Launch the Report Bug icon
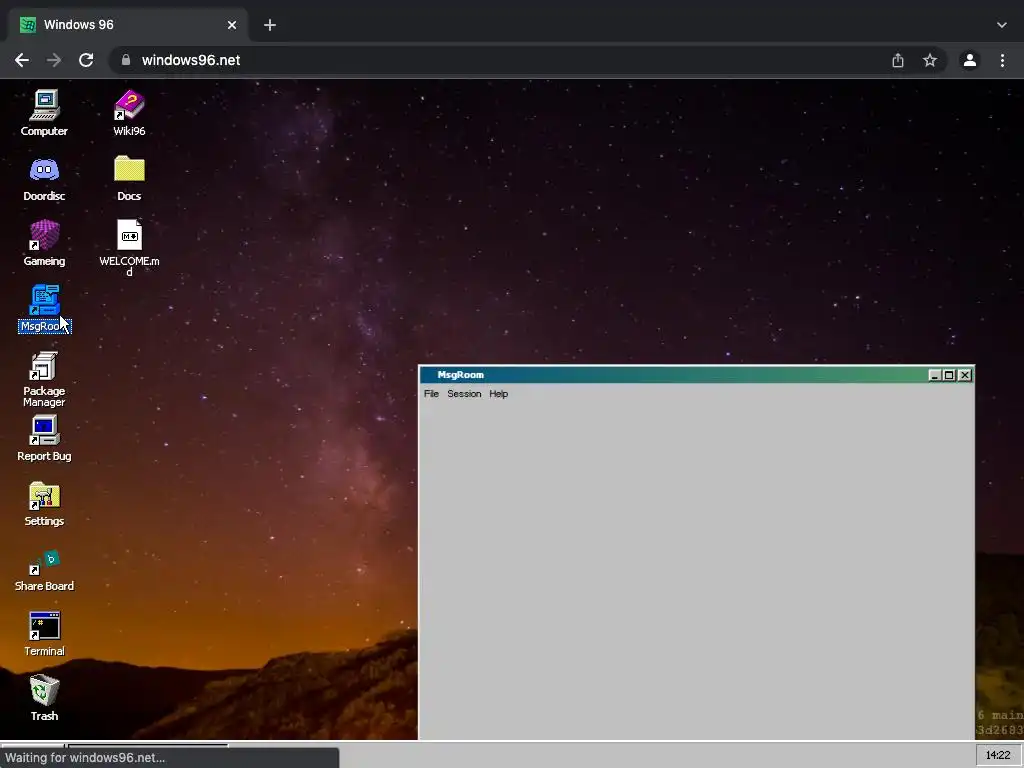Viewport: 1024px width, 768px height. coord(44,438)
